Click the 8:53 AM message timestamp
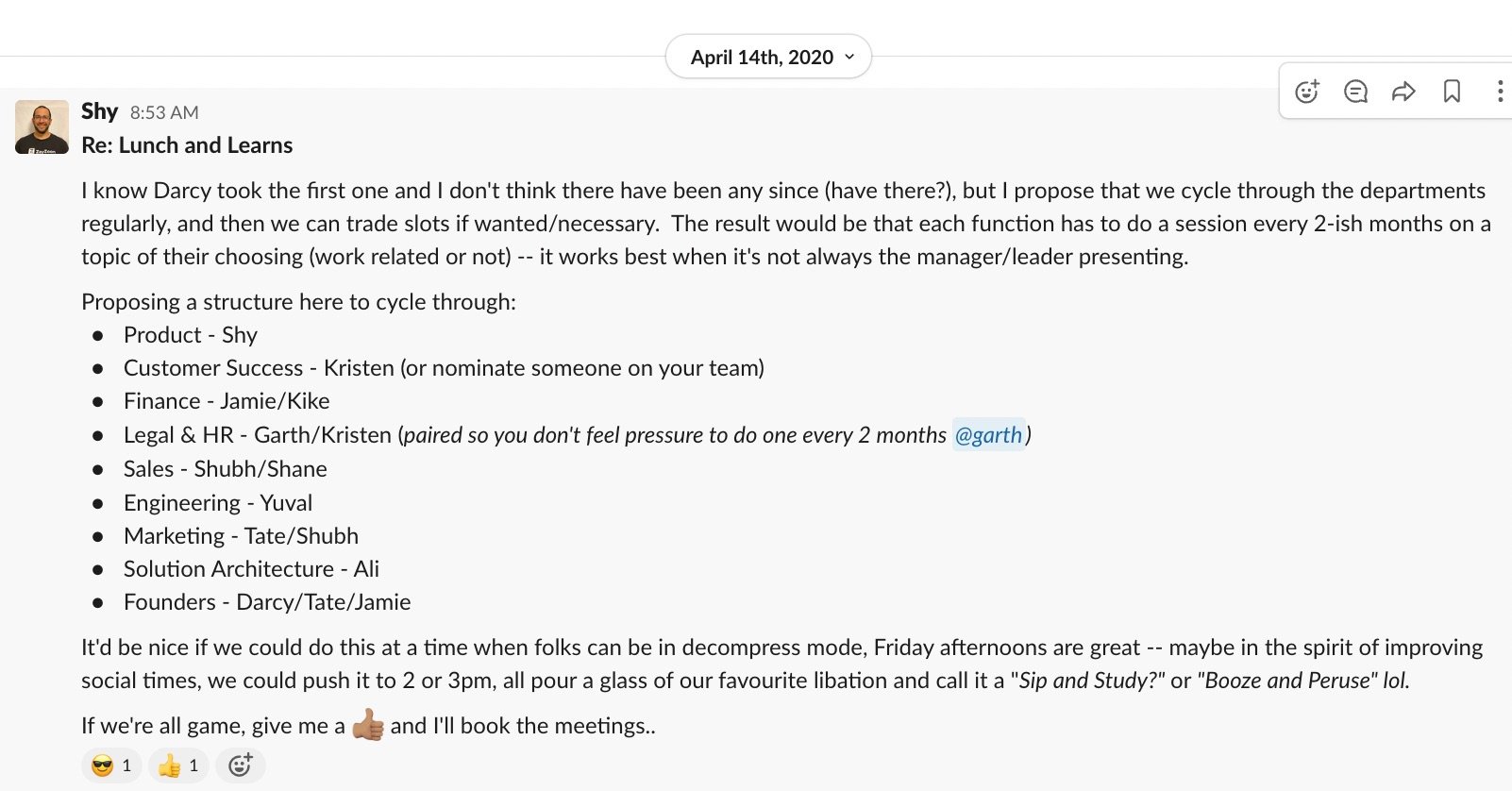1512x791 pixels. (x=164, y=113)
